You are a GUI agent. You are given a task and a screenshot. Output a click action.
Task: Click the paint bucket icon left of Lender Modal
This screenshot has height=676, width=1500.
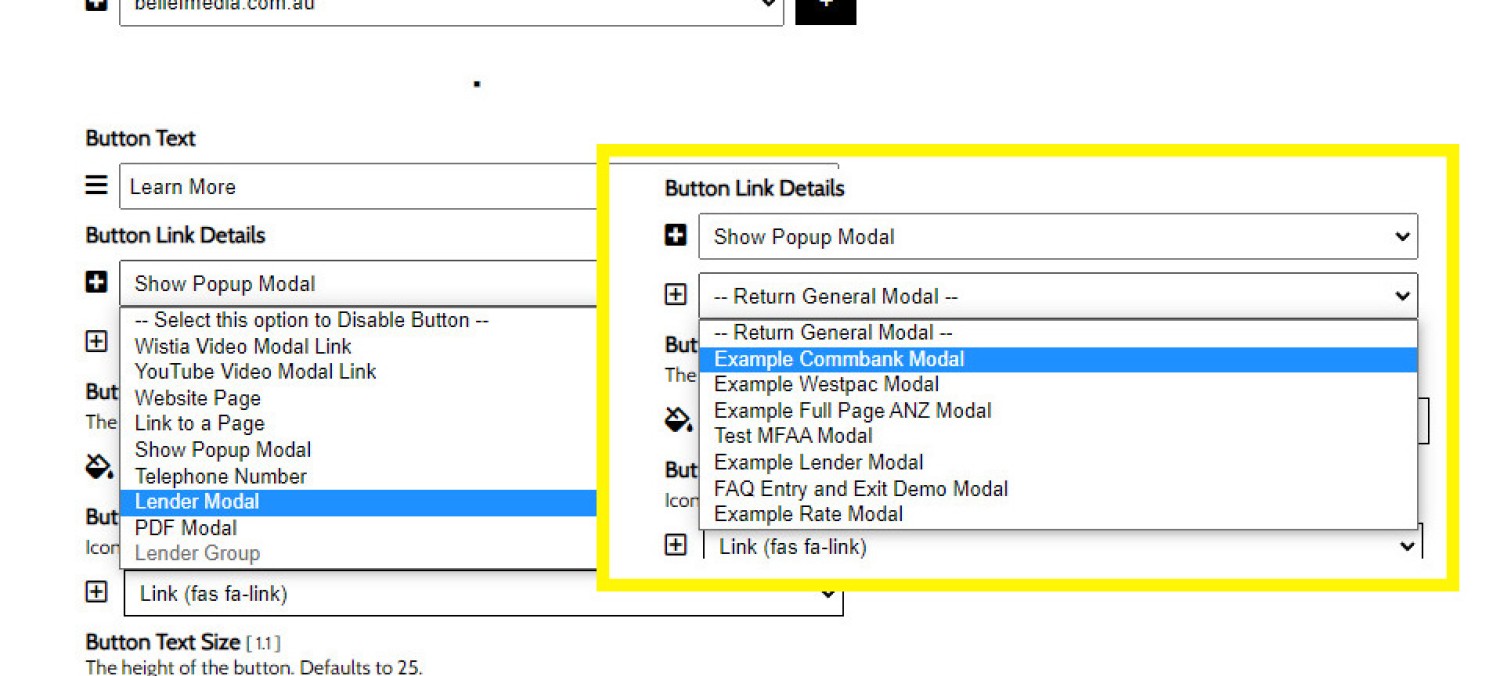98,466
